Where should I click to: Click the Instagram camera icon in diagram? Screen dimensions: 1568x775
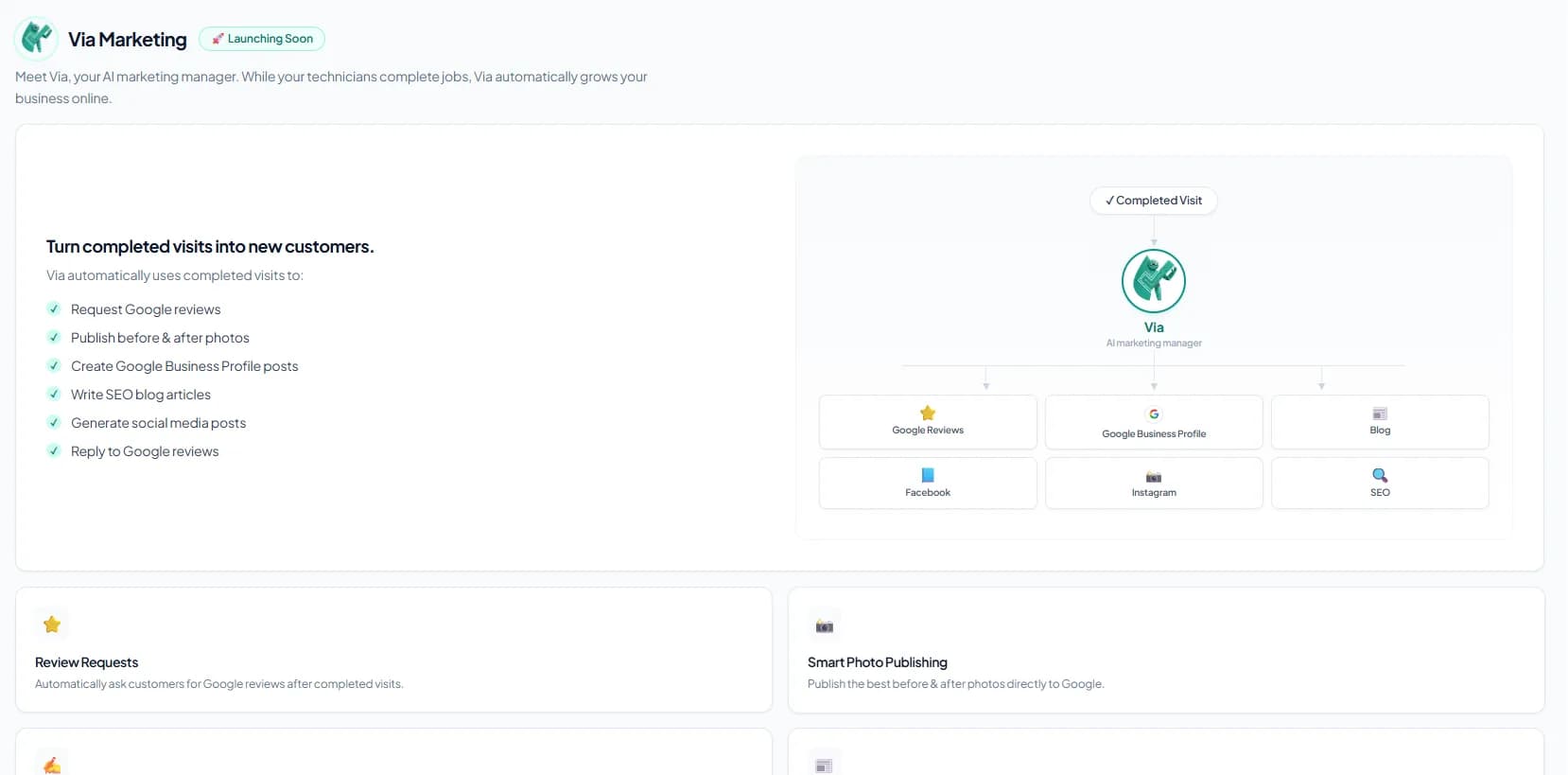tap(1154, 477)
